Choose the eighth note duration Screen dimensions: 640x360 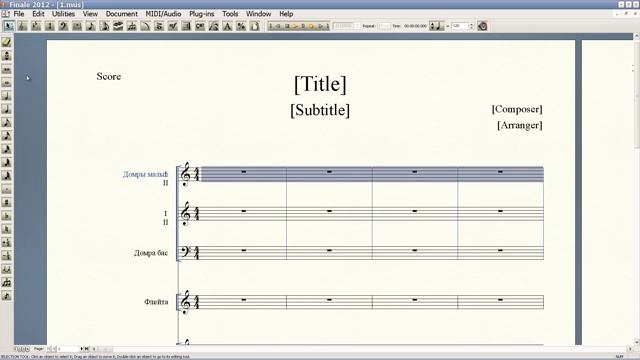point(7,122)
